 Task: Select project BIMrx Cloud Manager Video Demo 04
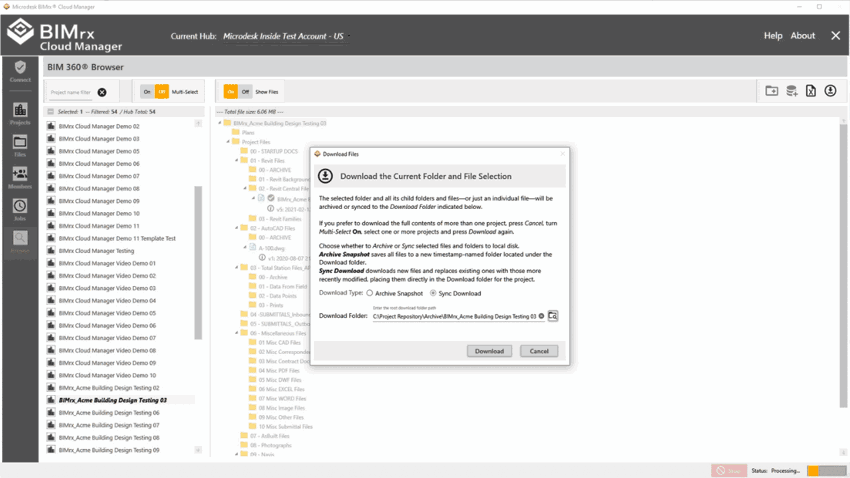coord(107,301)
